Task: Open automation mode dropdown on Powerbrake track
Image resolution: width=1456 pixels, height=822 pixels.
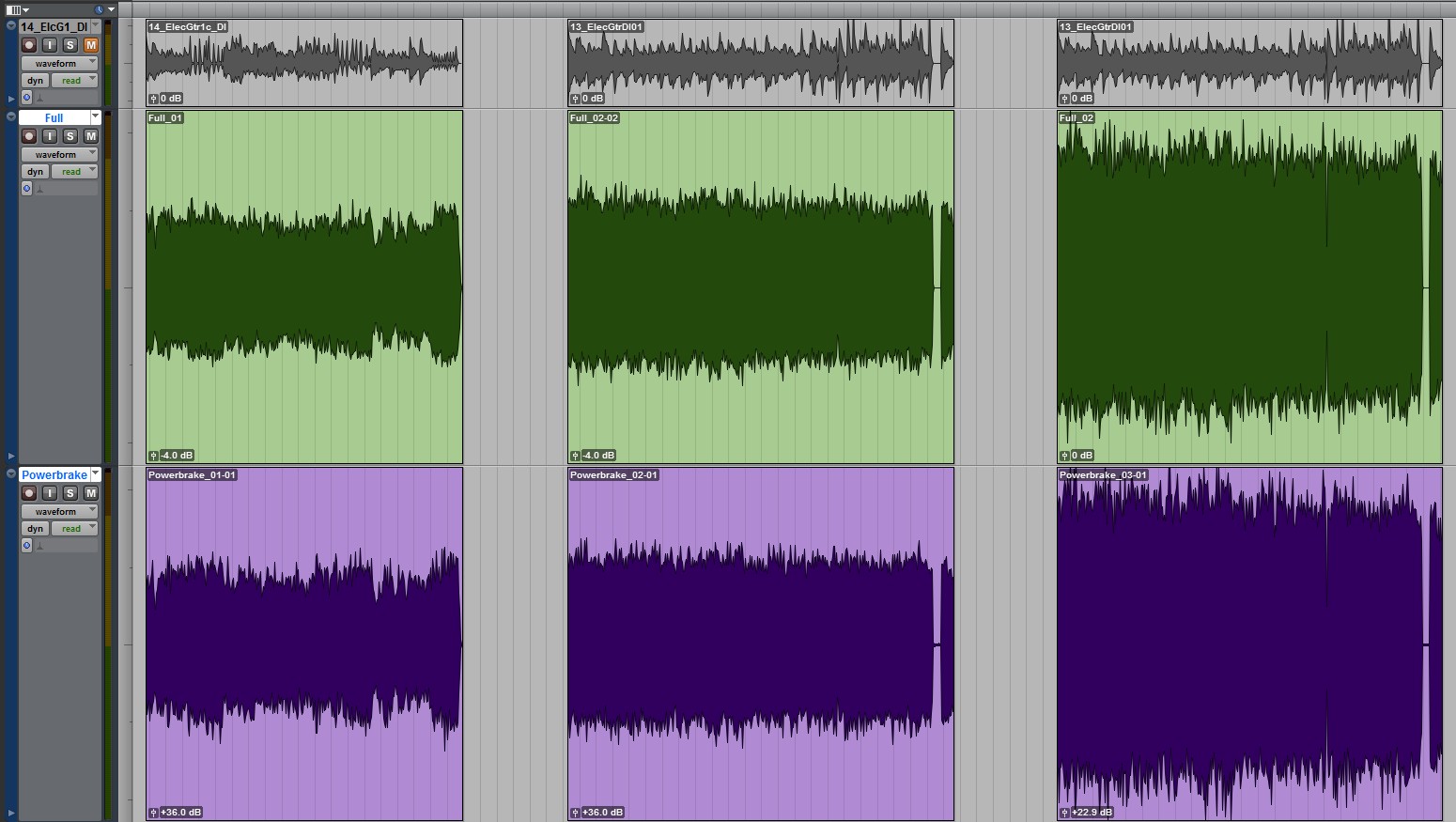Action: click(74, 529)
